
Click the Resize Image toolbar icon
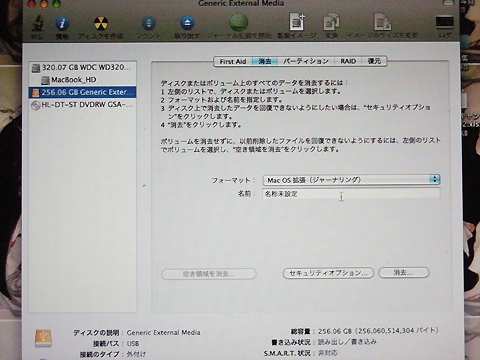pyautogui.click(x=382, y=23)
